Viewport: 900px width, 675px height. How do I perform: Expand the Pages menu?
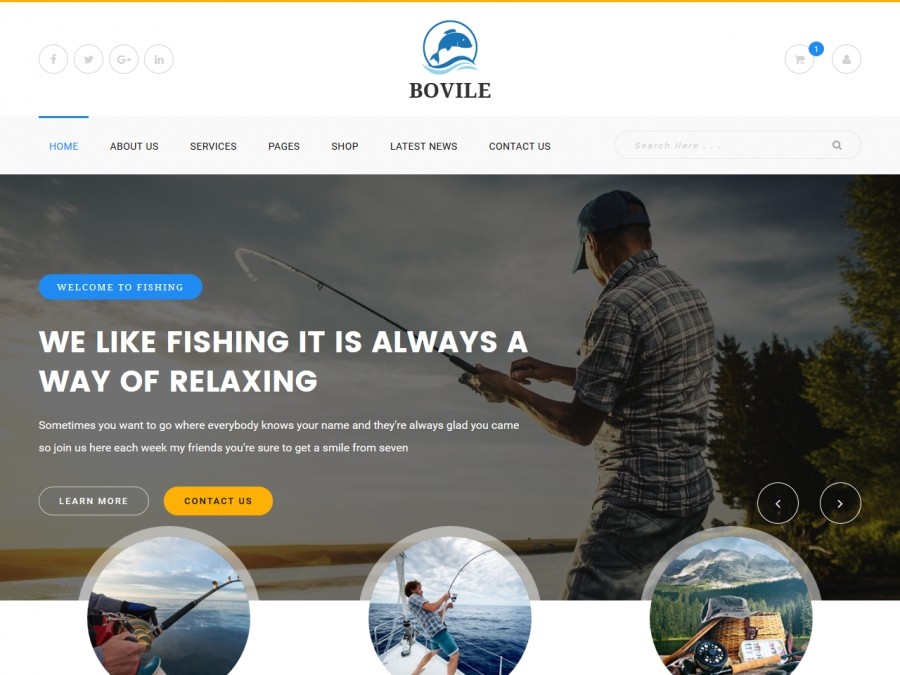pos(284,146)
